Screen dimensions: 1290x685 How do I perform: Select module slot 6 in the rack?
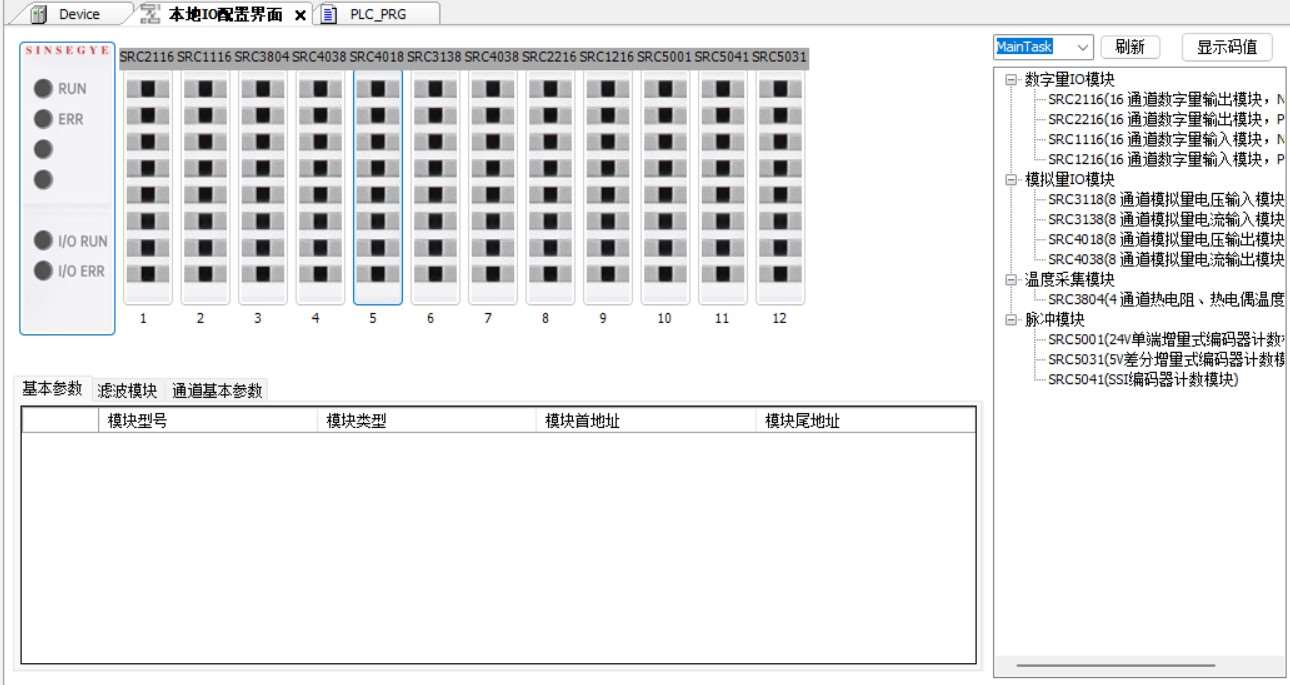pos(435,187)
